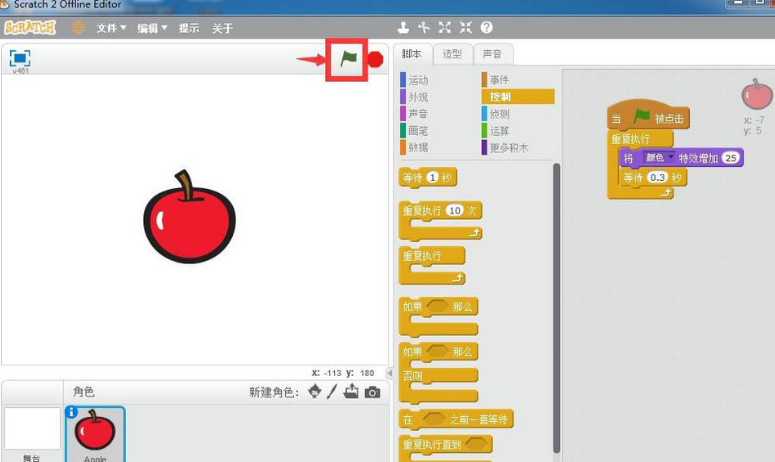Select the 控制 block category
The height and width of the screenshot is (462, 775).
pos(518,96)
